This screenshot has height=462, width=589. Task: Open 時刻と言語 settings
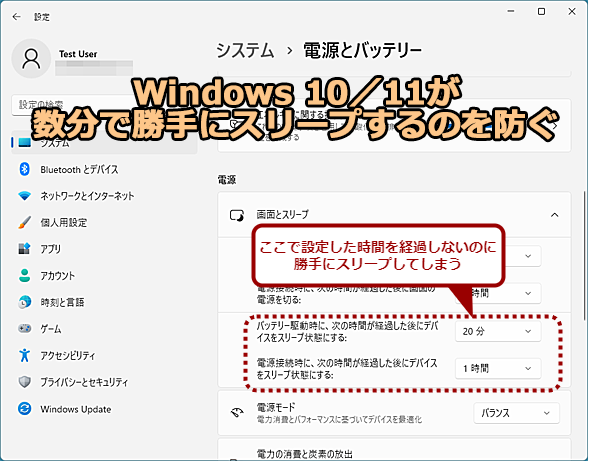[104, 302]
